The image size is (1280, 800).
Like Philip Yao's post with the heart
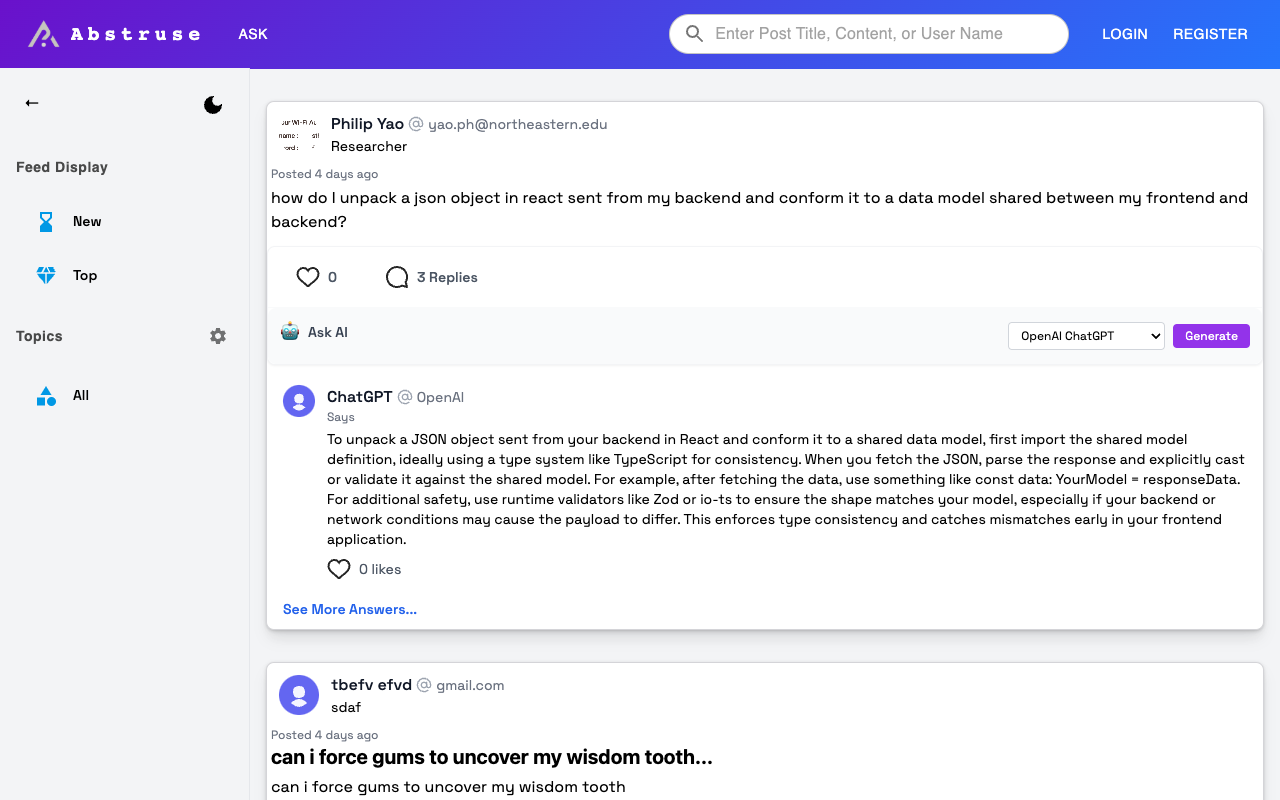pos(307,277)
